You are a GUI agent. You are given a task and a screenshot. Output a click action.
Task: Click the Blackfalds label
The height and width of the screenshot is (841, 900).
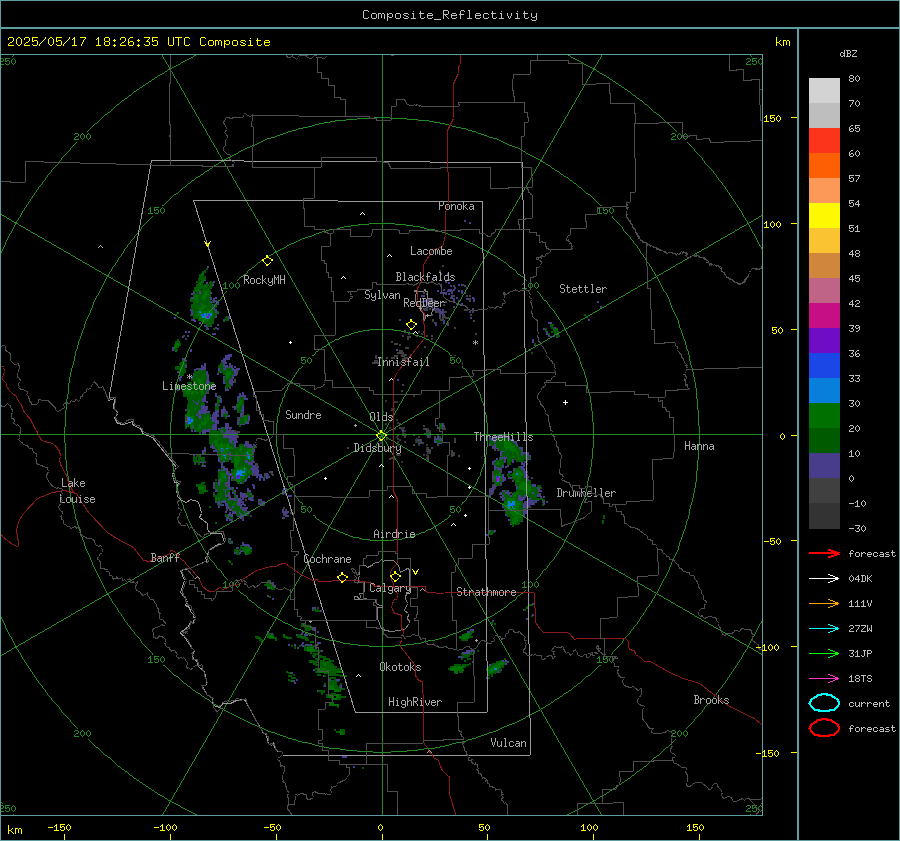425,277
